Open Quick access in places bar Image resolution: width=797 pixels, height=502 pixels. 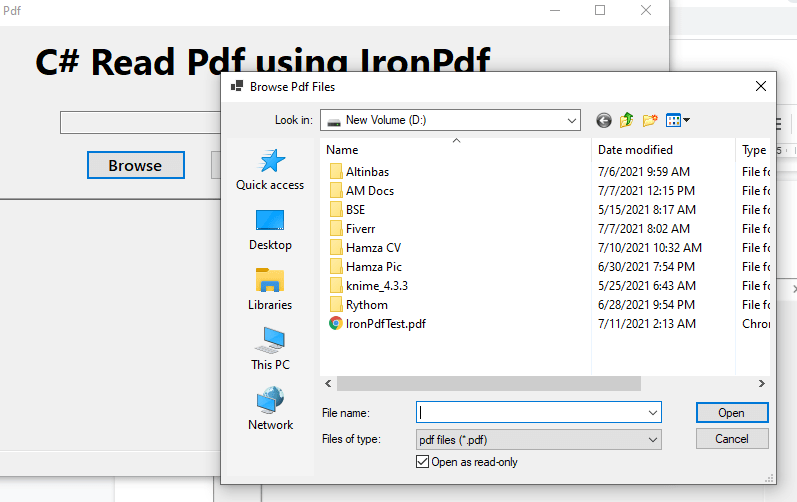[x=270, y=170]
